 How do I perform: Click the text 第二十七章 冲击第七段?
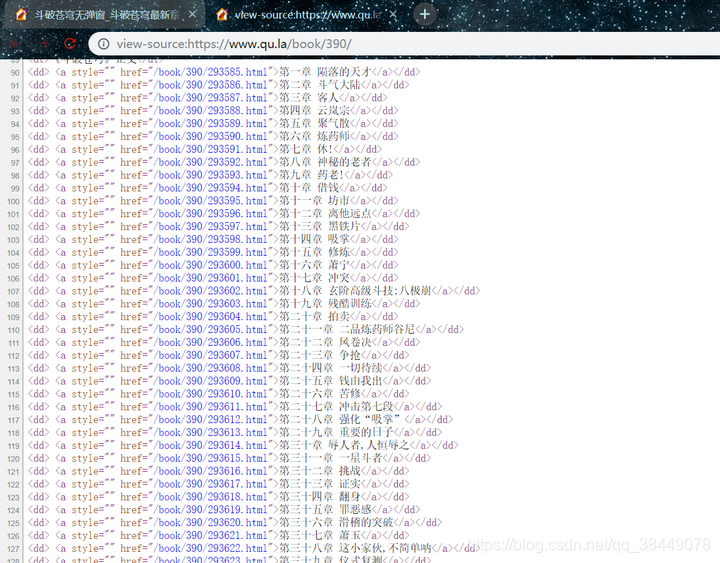point(336,406)
